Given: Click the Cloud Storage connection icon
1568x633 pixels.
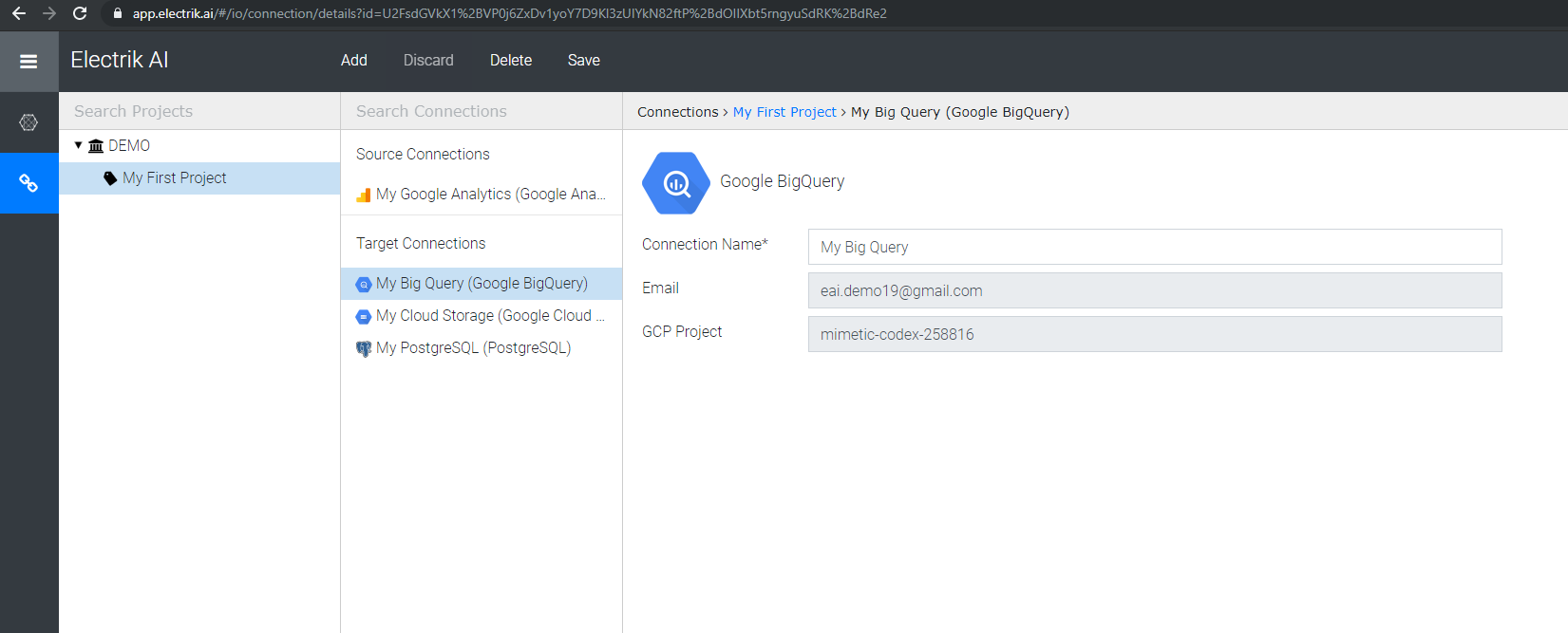Looking at the screenshot, I should coord(364,316).
